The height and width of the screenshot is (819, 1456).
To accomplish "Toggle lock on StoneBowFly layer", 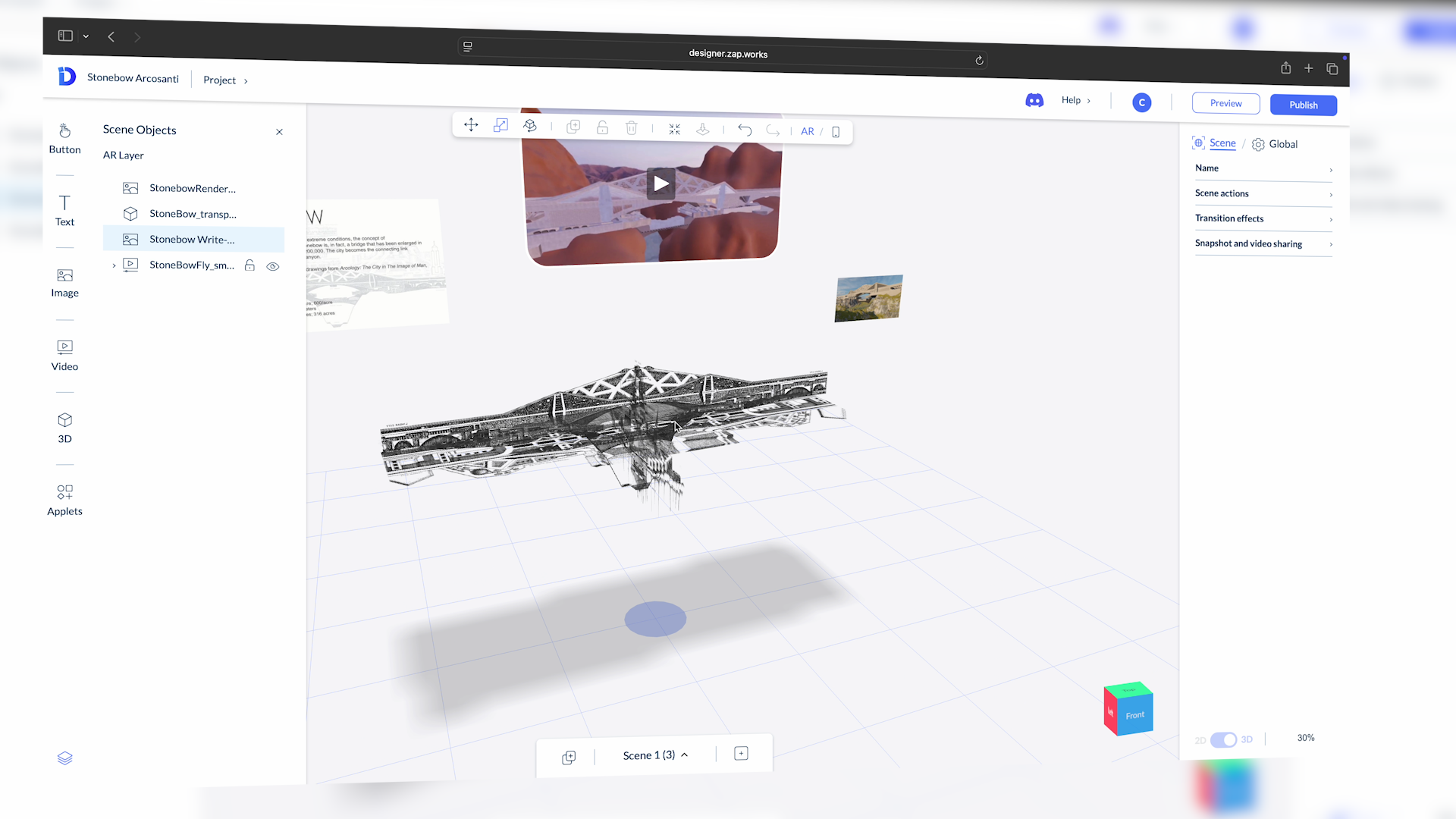I will 249,265.
